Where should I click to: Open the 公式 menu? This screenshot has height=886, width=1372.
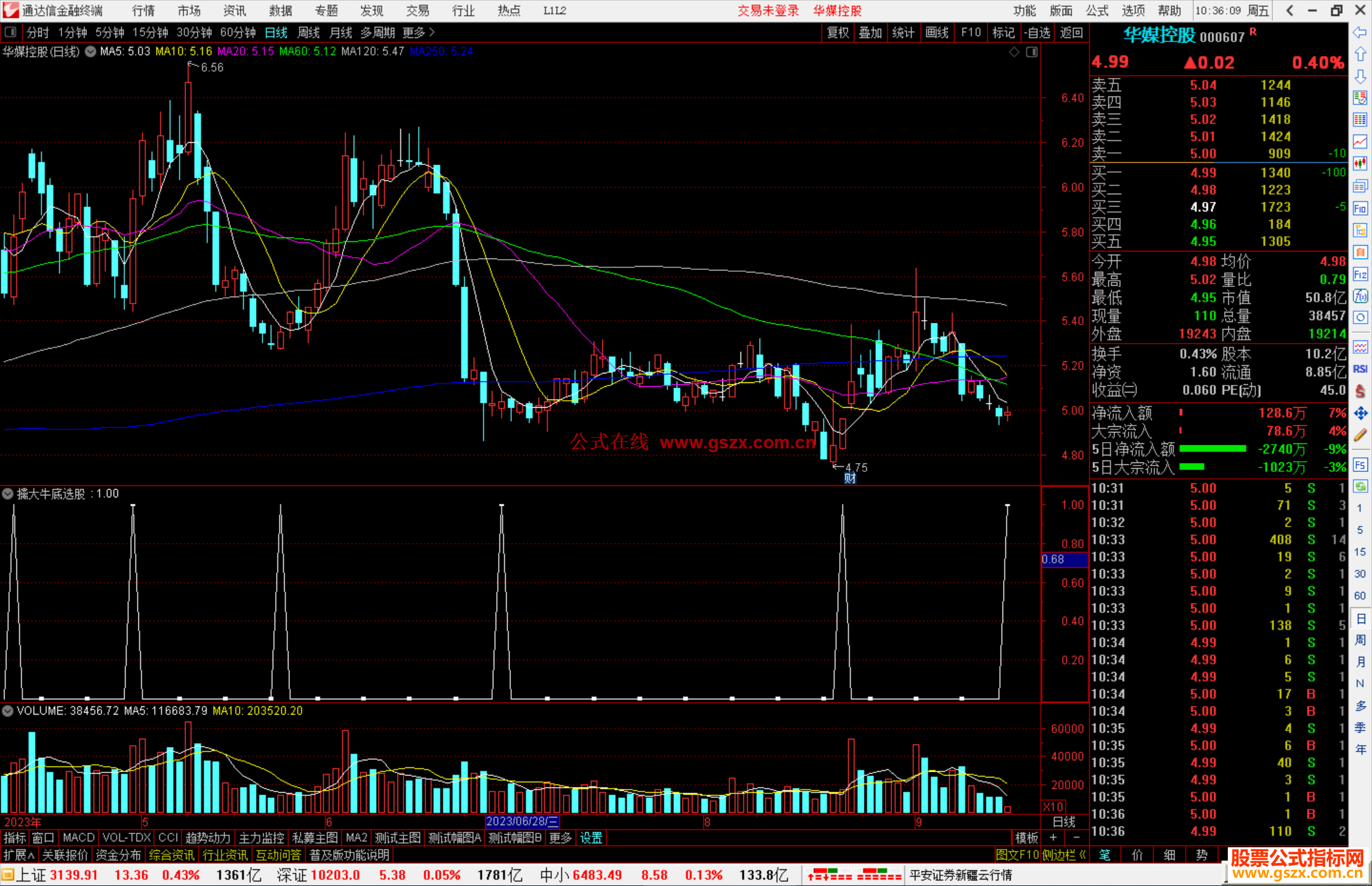[x=1096, y=11]
